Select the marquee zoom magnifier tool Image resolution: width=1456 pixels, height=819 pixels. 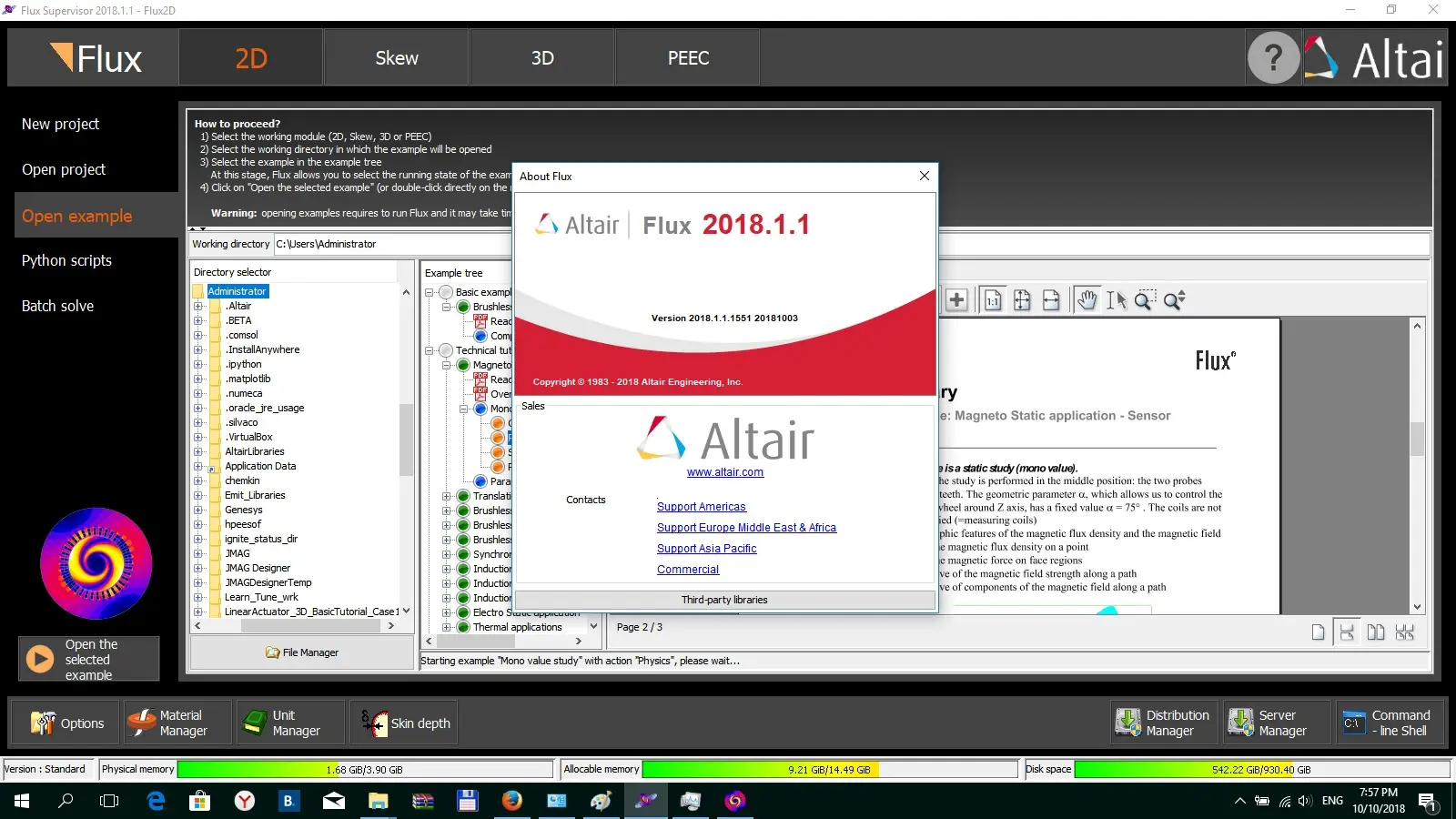(1145, 300)
